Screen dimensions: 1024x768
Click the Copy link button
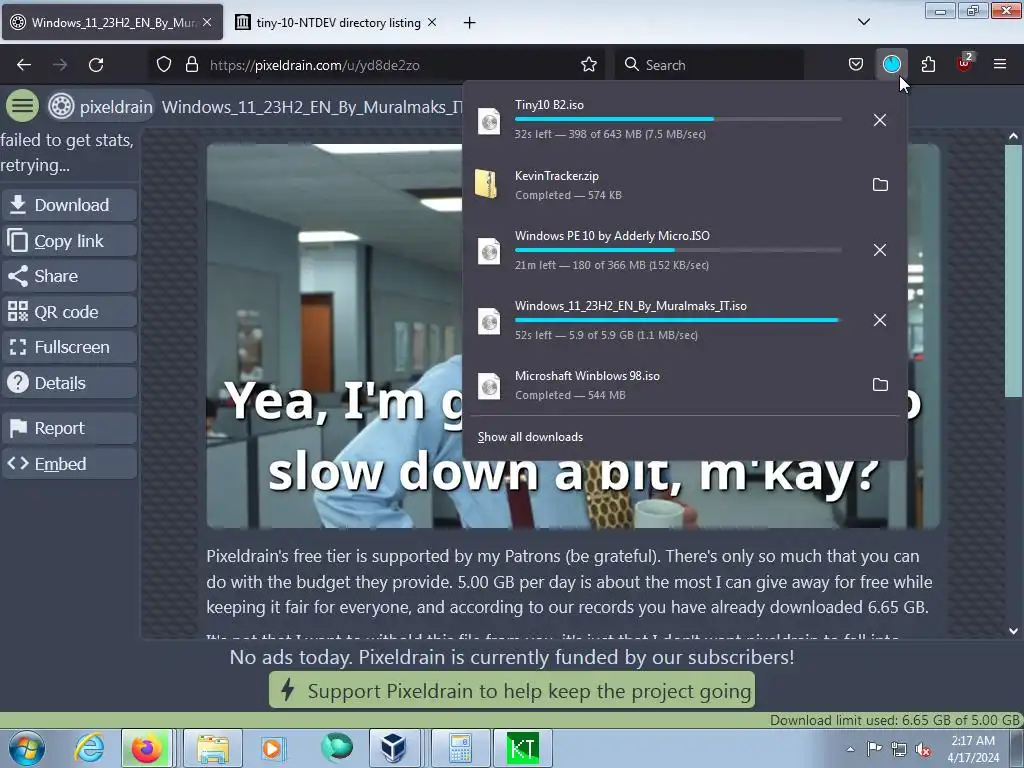pyautogui.click(x=69, y=241)
